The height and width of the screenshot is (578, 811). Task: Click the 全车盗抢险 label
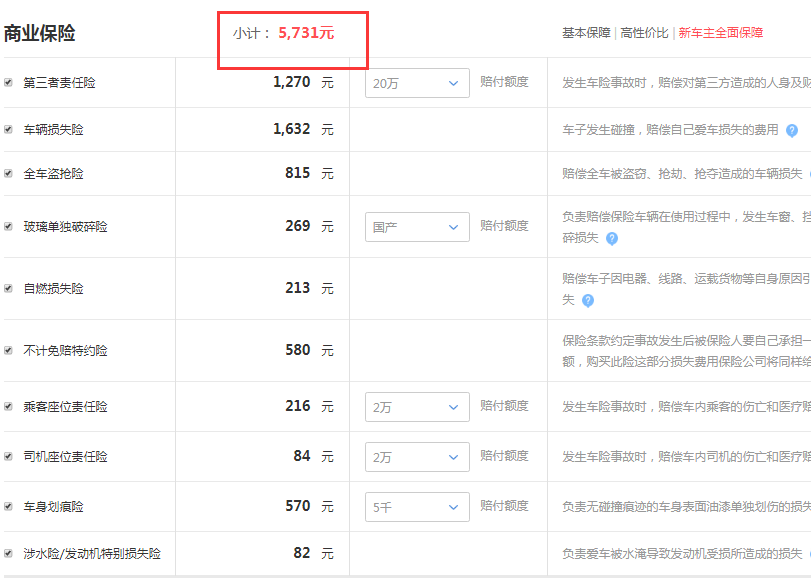(x=53, y=174)
